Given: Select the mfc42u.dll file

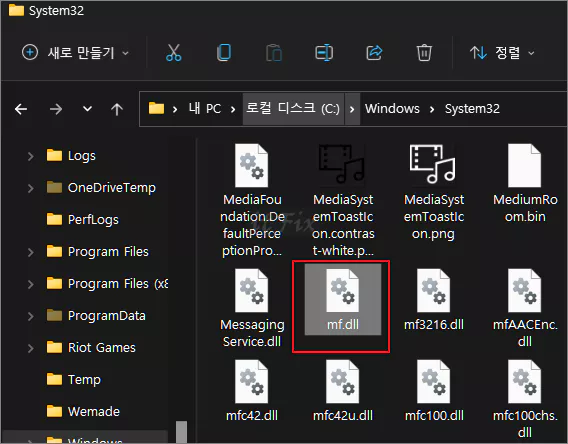Looking at the screenshot, I should 343,390.
